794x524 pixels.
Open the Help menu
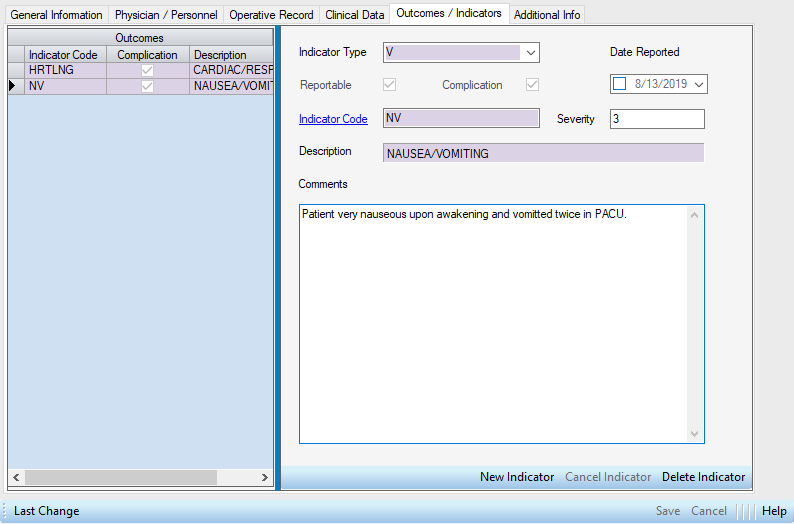(x=774, y=511)
